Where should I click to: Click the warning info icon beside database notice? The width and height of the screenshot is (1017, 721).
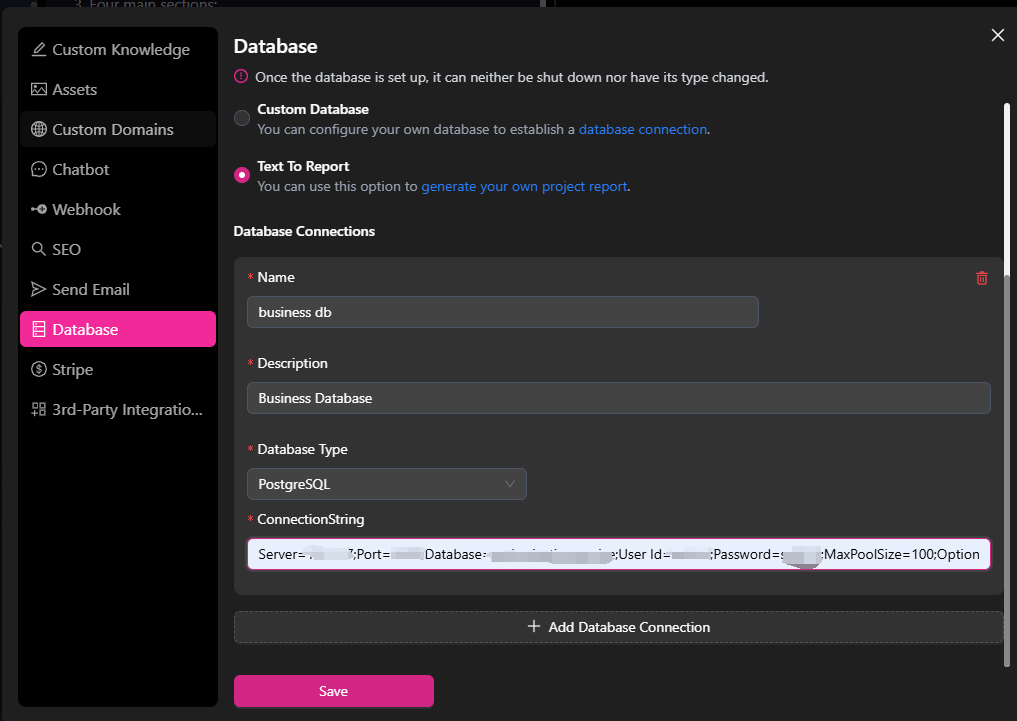pyautogui.click(x=241, y=77)
